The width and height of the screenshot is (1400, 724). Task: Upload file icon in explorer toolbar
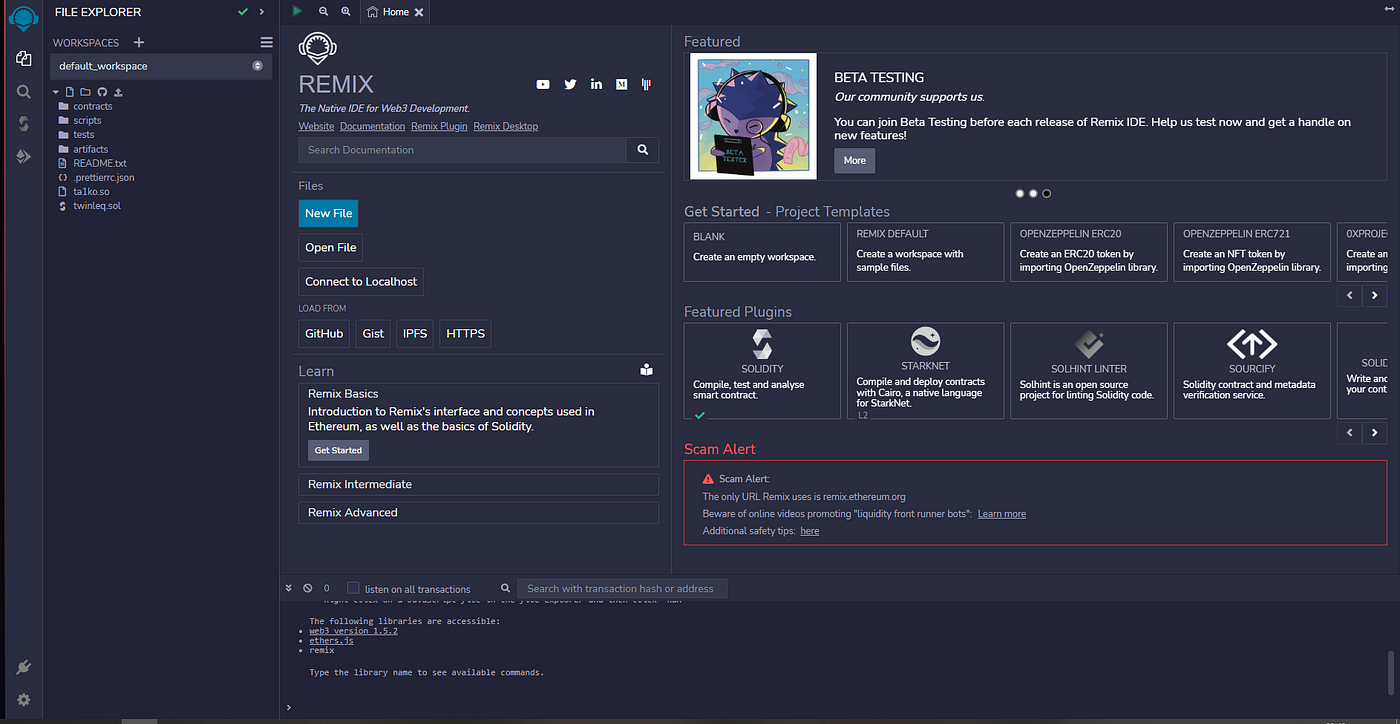pyautogui.click(x=118, y=91)
